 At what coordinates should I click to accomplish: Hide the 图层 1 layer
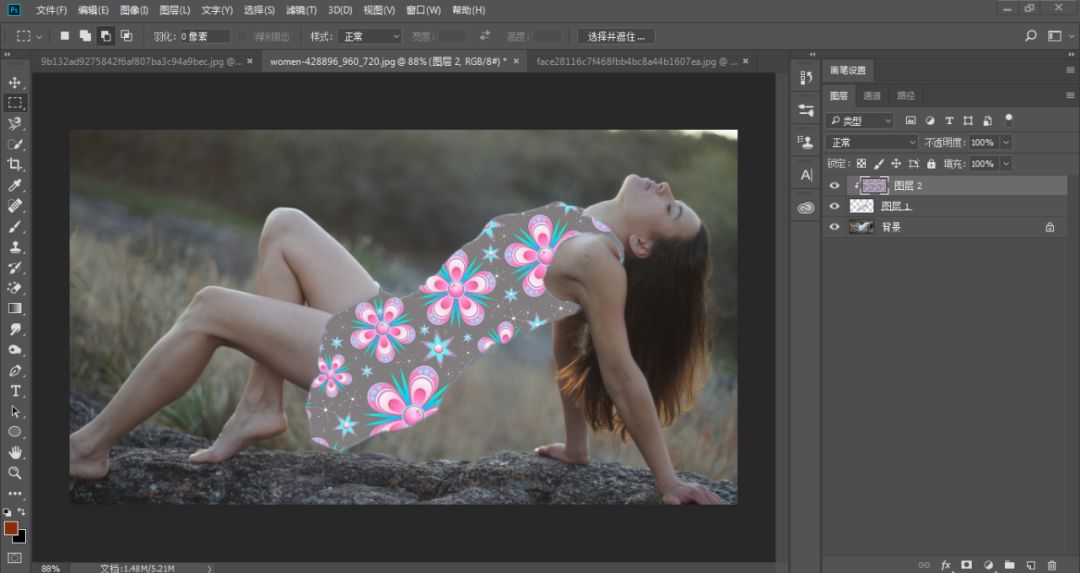click(x=834, y=206)
